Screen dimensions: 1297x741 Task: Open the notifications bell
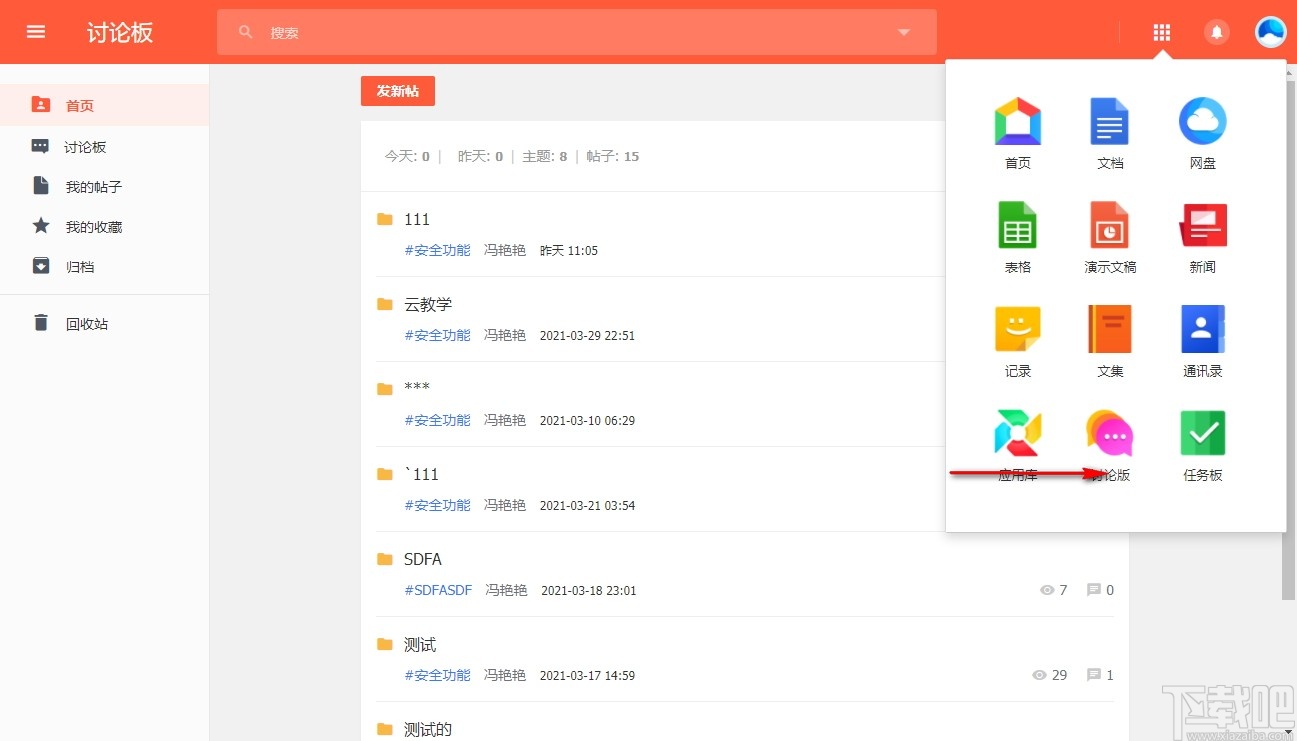[x=1217, y=32]
